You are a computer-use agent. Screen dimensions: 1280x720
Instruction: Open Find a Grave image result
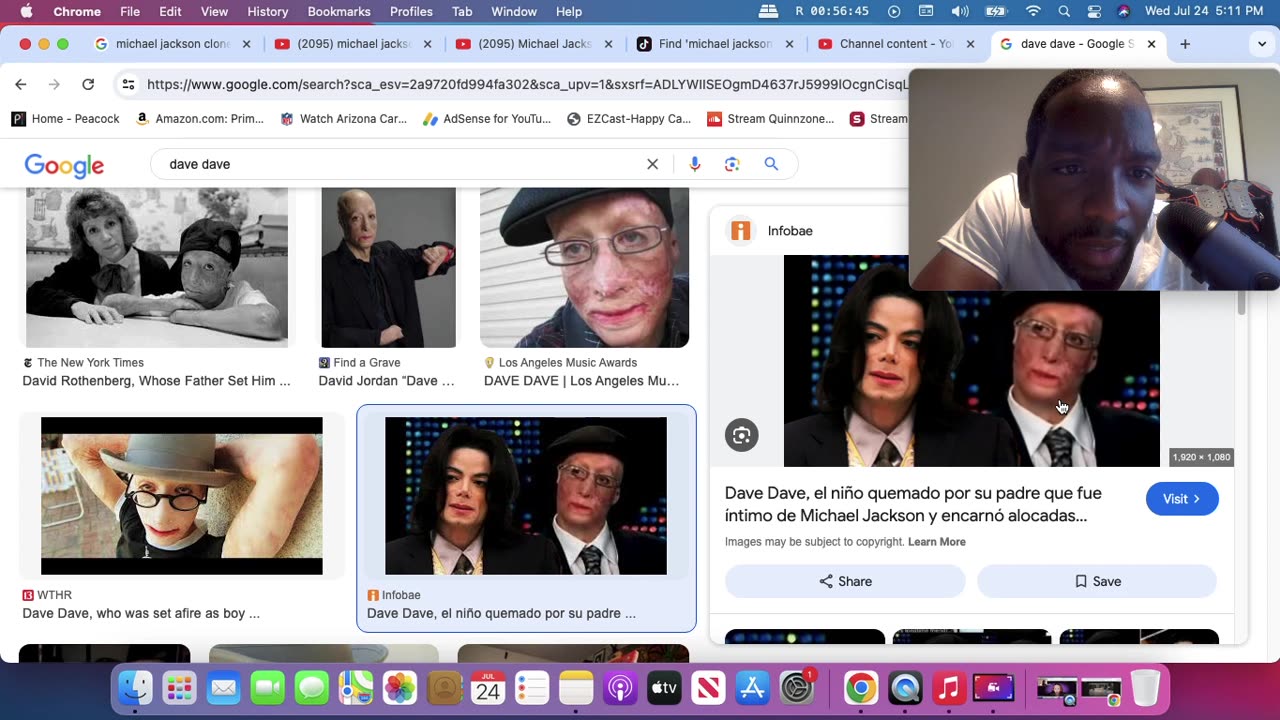pos(388,268)
